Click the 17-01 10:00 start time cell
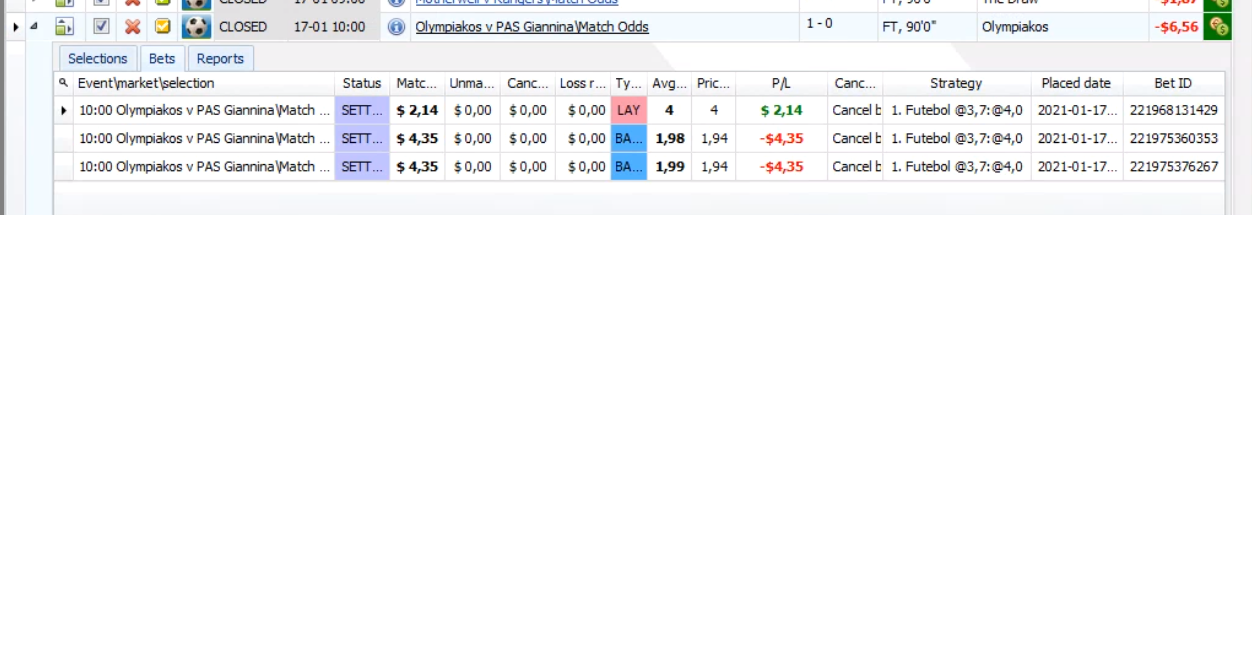 330,27
